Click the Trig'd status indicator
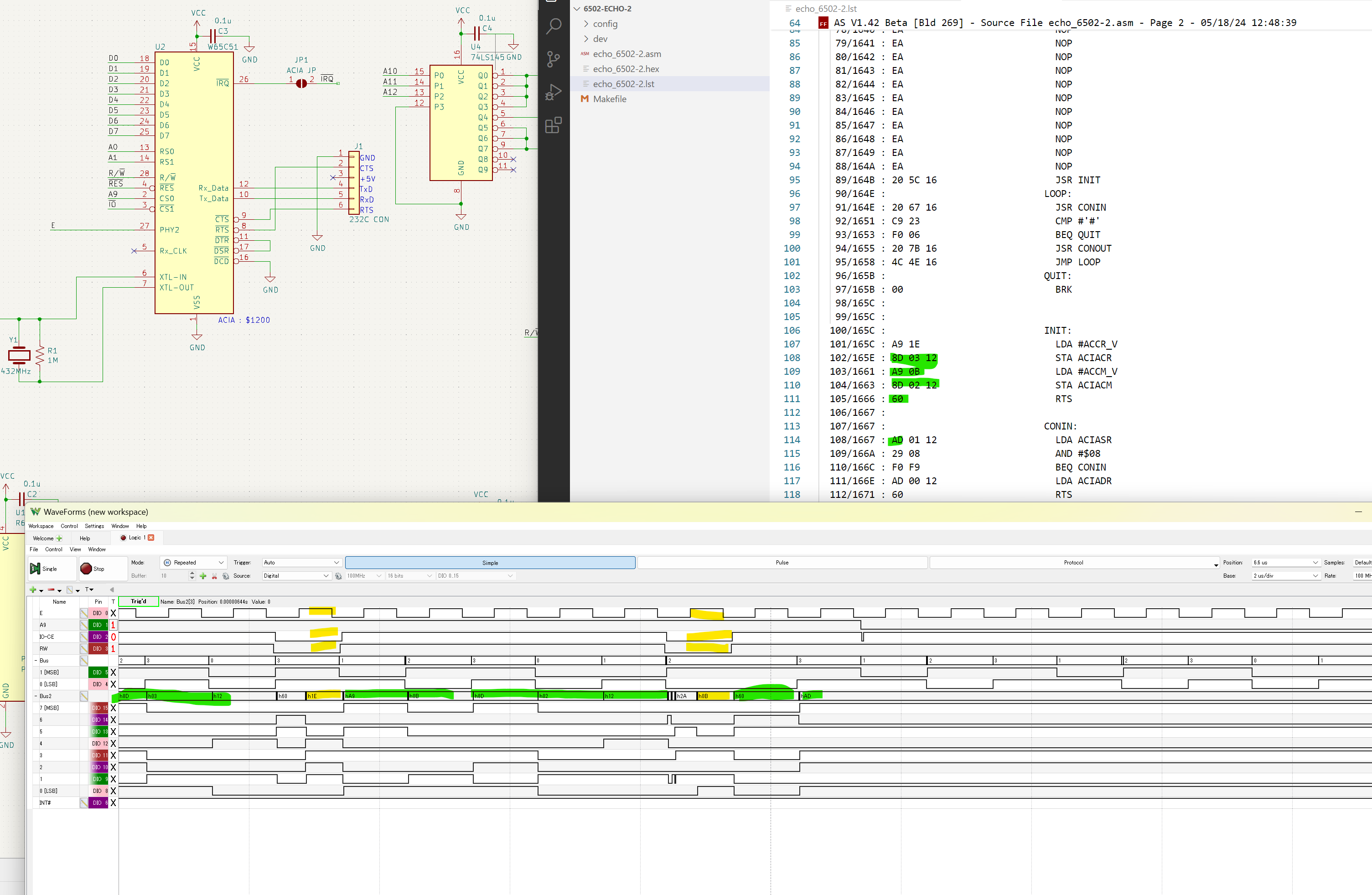The height and width of the screenshot is (895, 1372). [138, 601]
